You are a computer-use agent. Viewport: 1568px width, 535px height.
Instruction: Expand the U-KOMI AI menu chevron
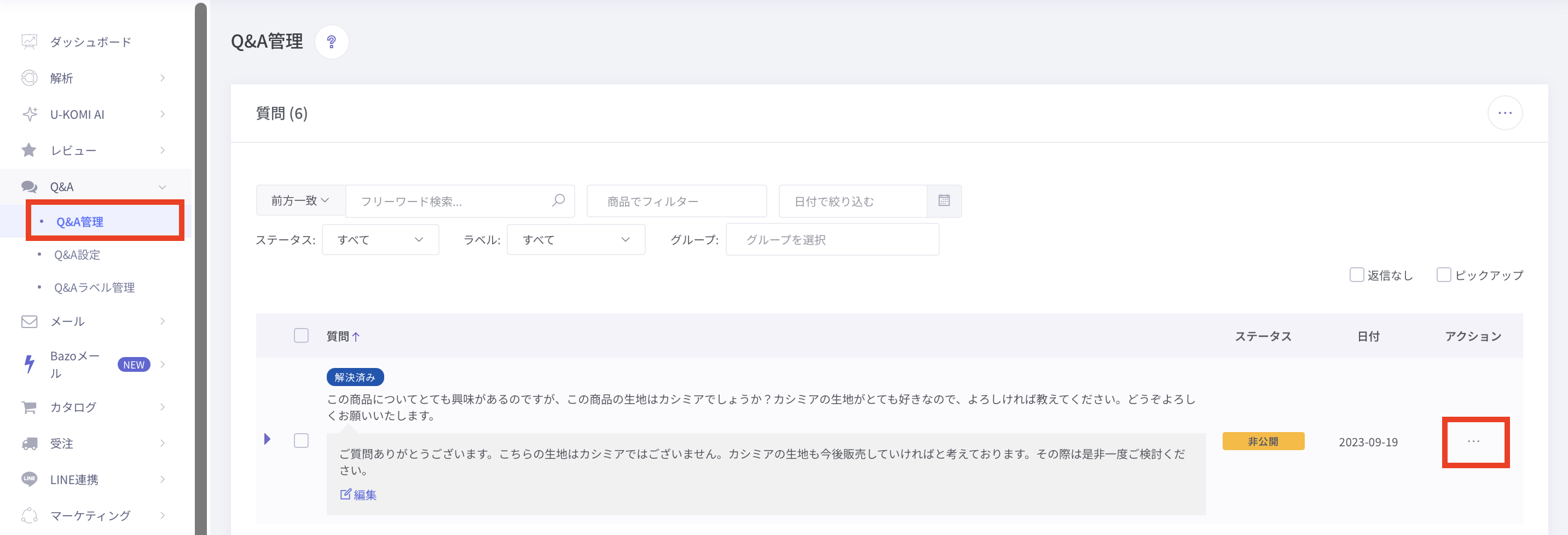tap(163, 114)
